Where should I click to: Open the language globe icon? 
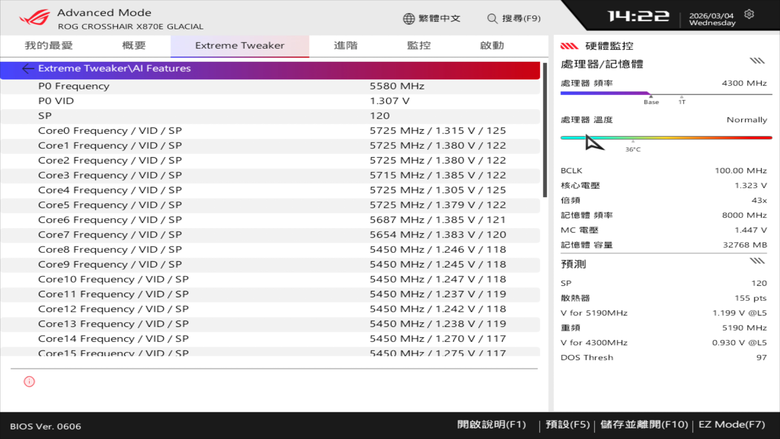click(408, 18)
